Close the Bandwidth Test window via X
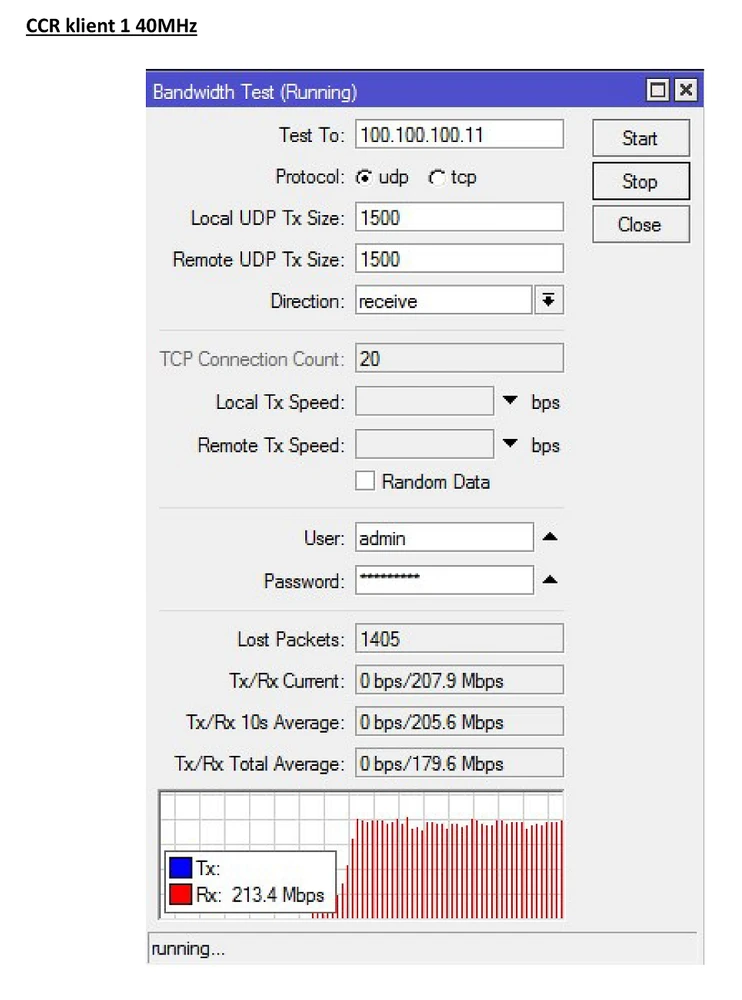This screenshot has height=1000, width=742. [685, 91]
